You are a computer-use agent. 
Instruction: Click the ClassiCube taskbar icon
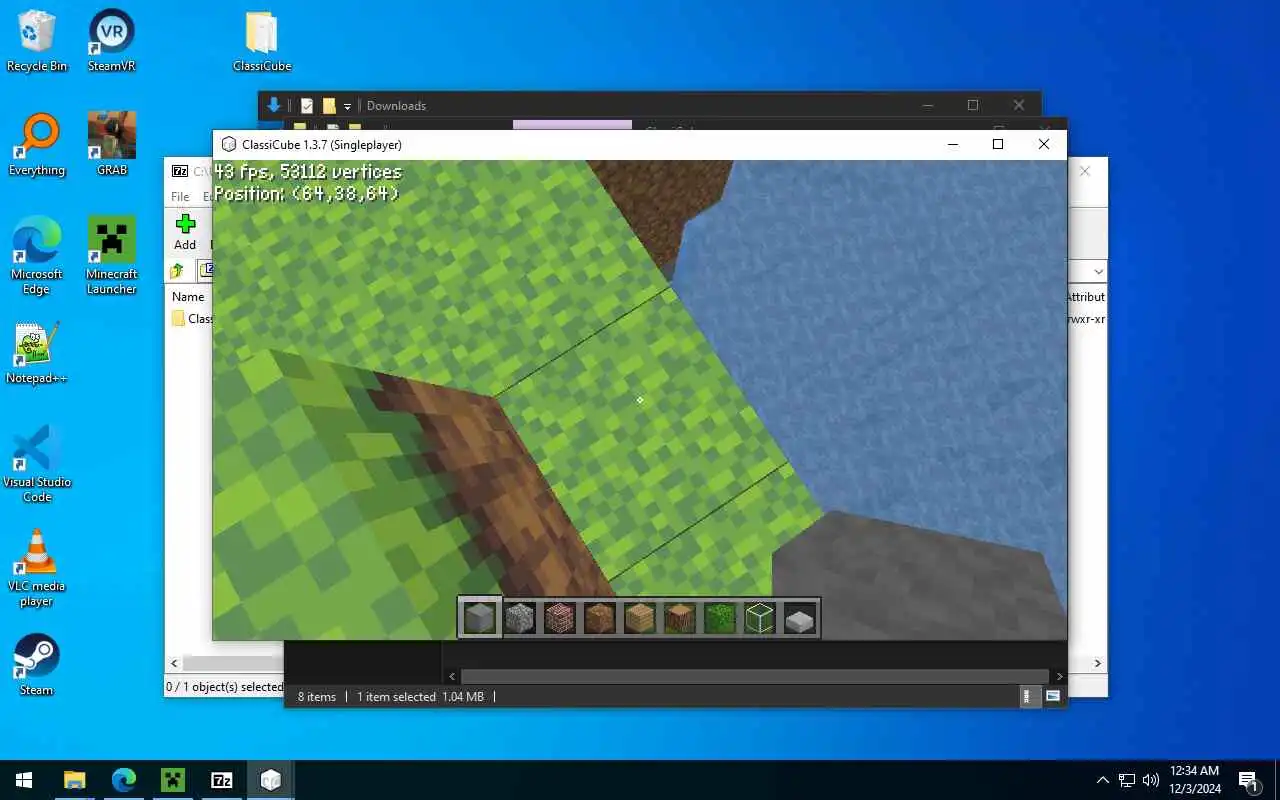pos(271,780)
